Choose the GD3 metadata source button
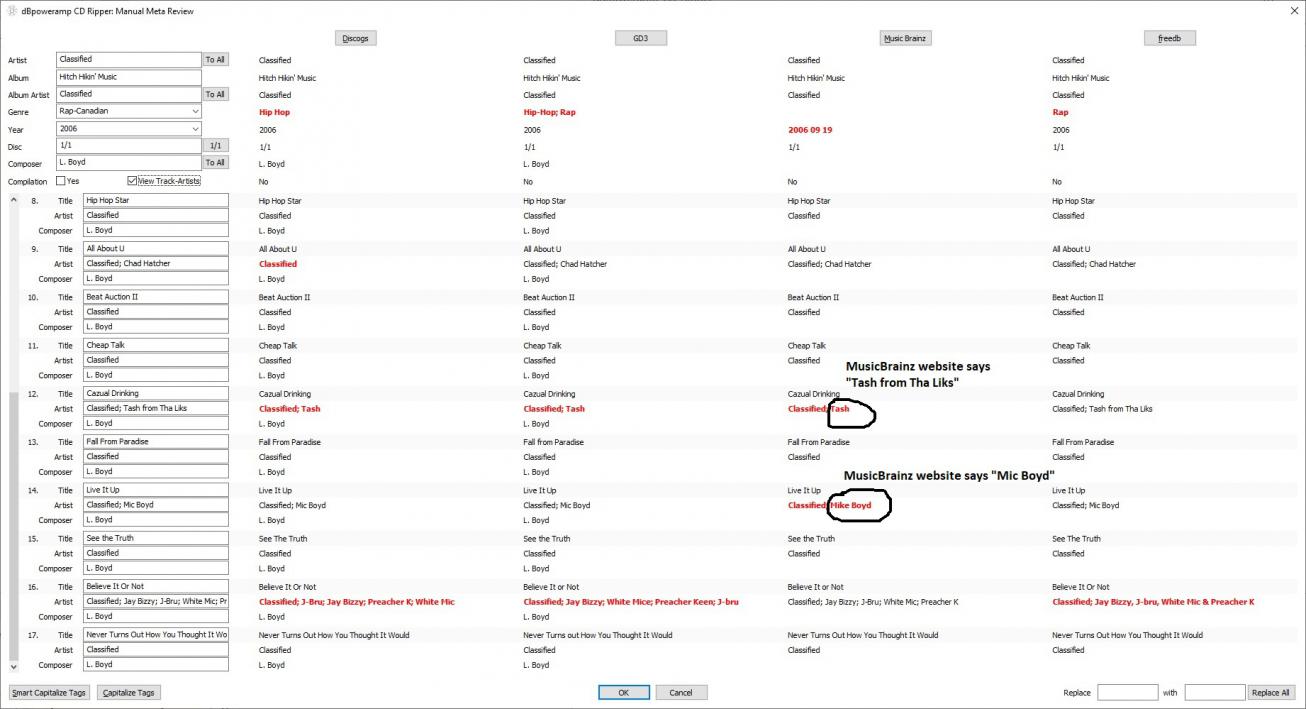The width and height of the screenshot is (1306, 709). tap(640, 39)
